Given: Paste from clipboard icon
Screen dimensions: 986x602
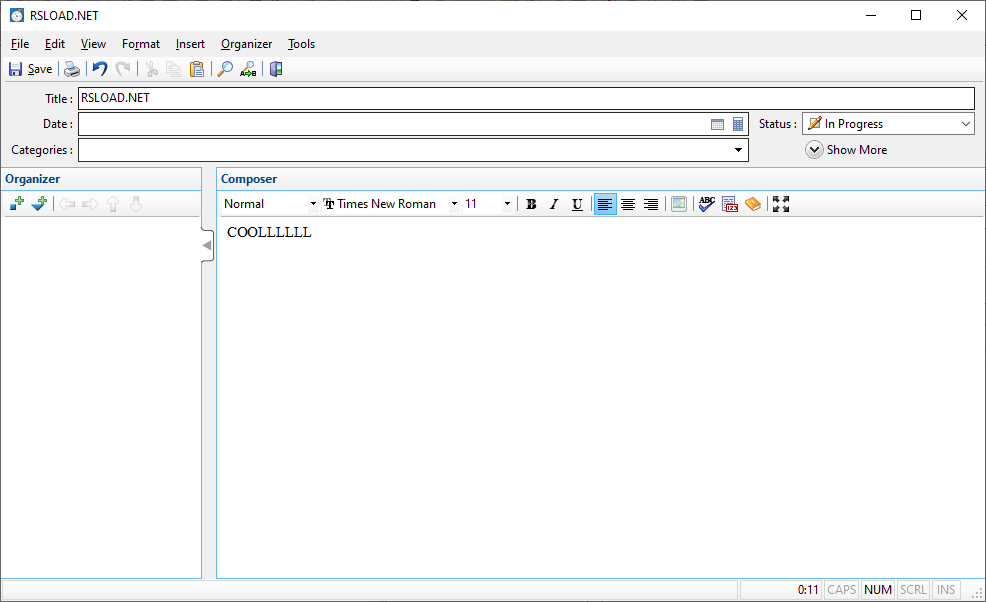Looking at the screenshot, I should click(x=197, y=69).
